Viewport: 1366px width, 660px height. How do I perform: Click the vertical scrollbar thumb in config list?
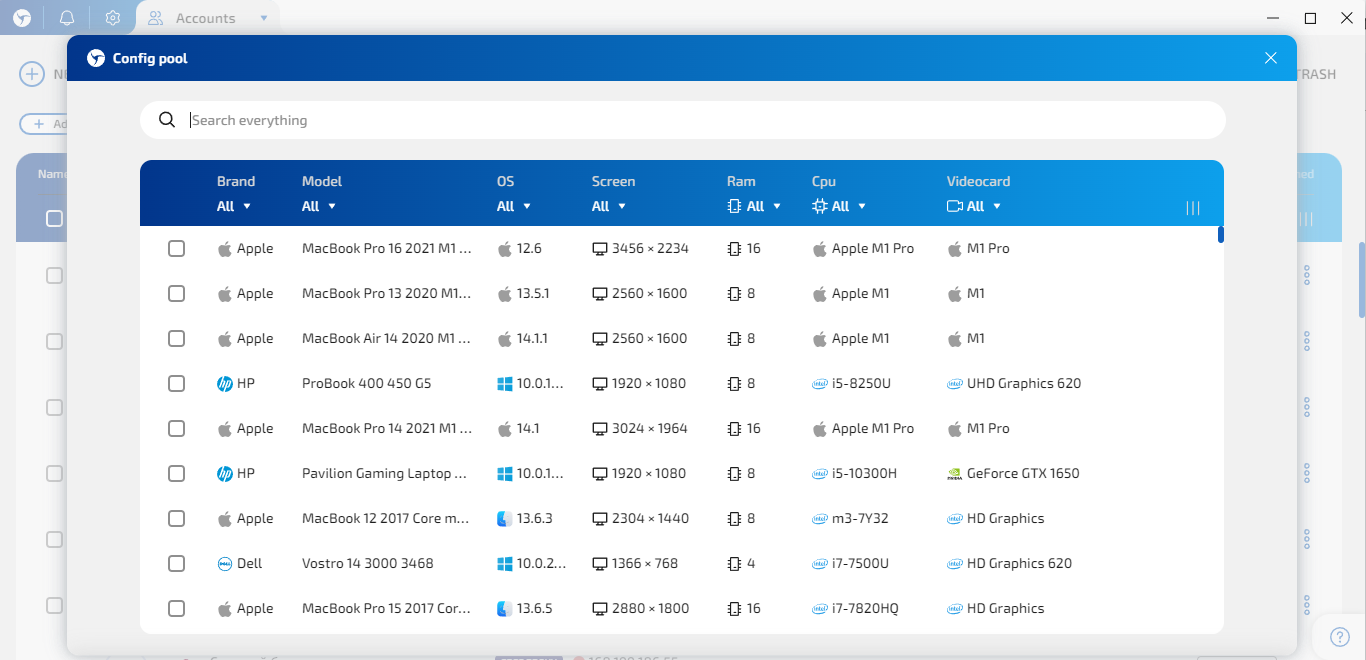pyautogui.click(x=1221, y=235)
